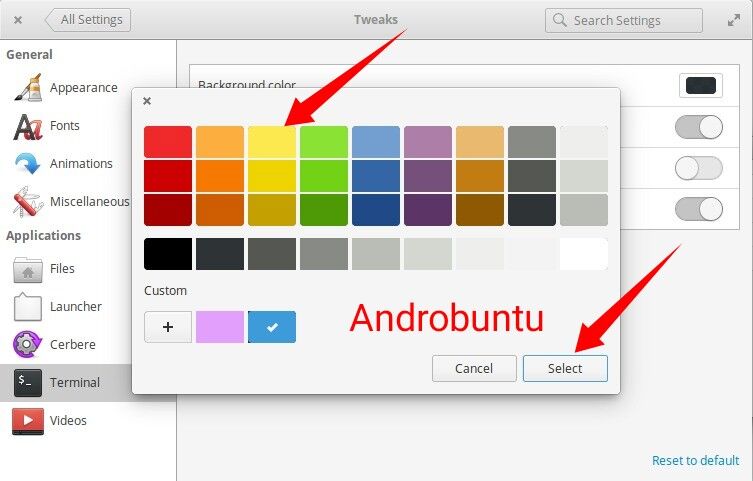Screen dimensions: 753x481
Task: Open the Animations settings section
Action: pos(81,164)
